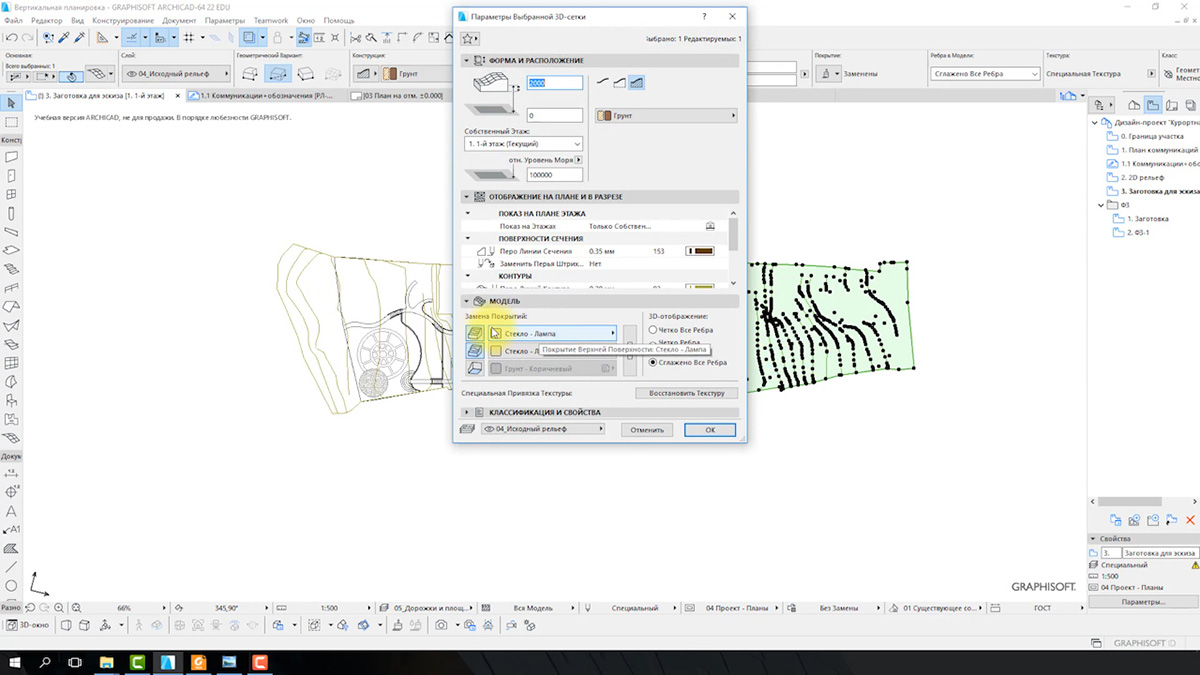The width and height of the screenshot is (1200, 675).
Task: Select the syringe Inject Parameters tool
Action: (78, 37)
